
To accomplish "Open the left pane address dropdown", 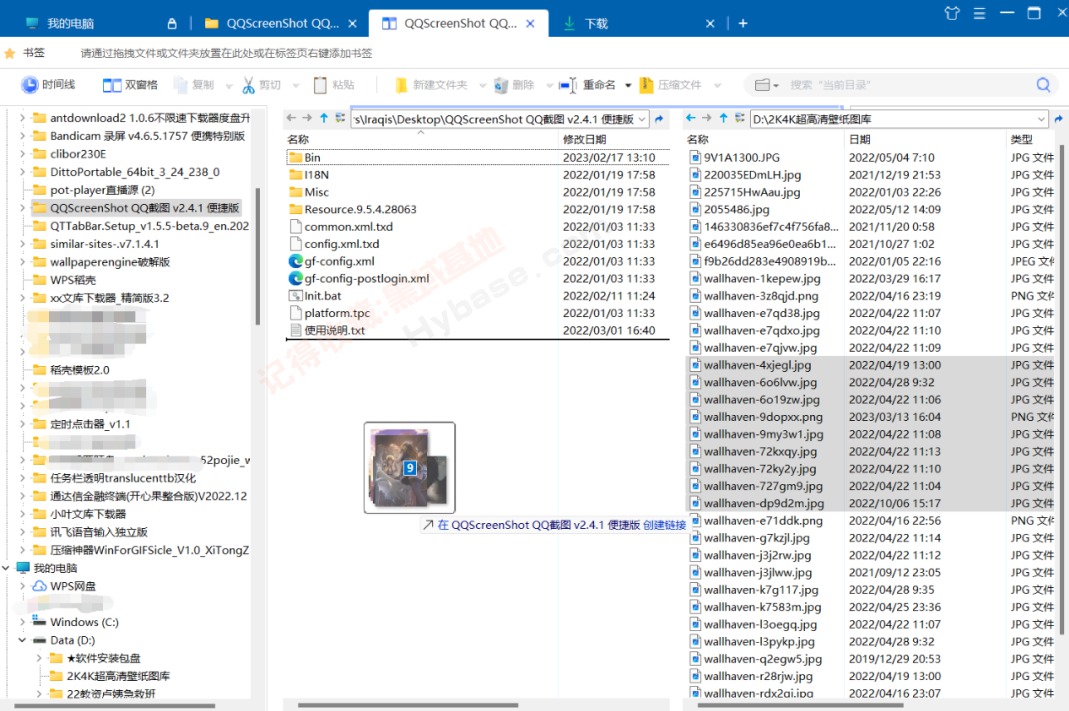I will click(x=642, y=119).
